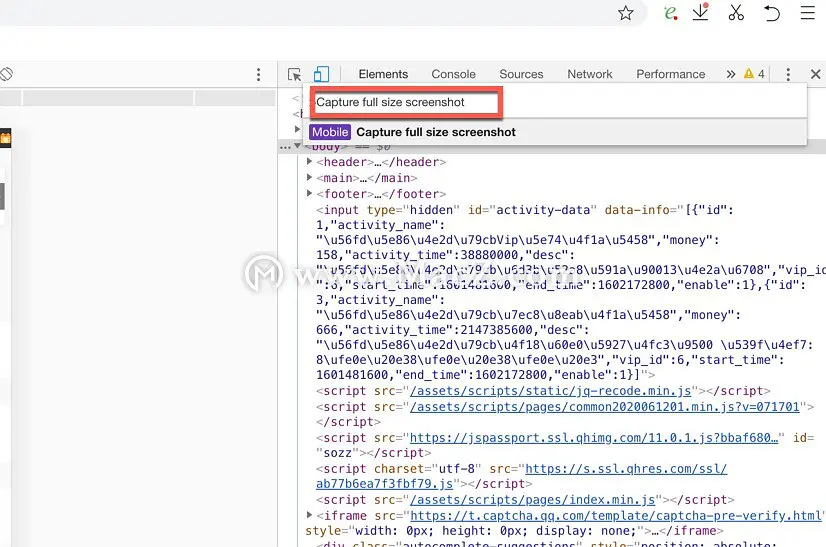Open the green e extension icon
Screen dimensions: 826x547
[x=670, y=13]
